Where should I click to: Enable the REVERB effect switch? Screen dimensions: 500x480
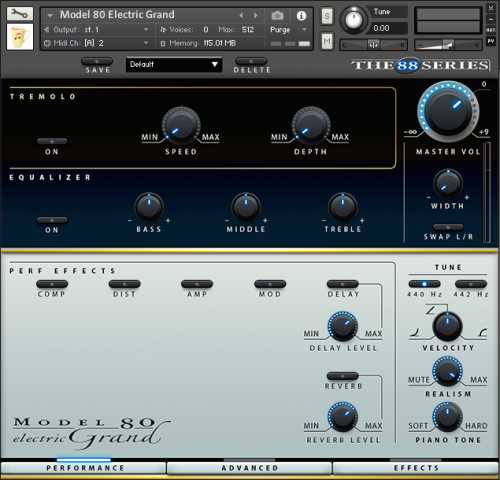click(343, 376)
